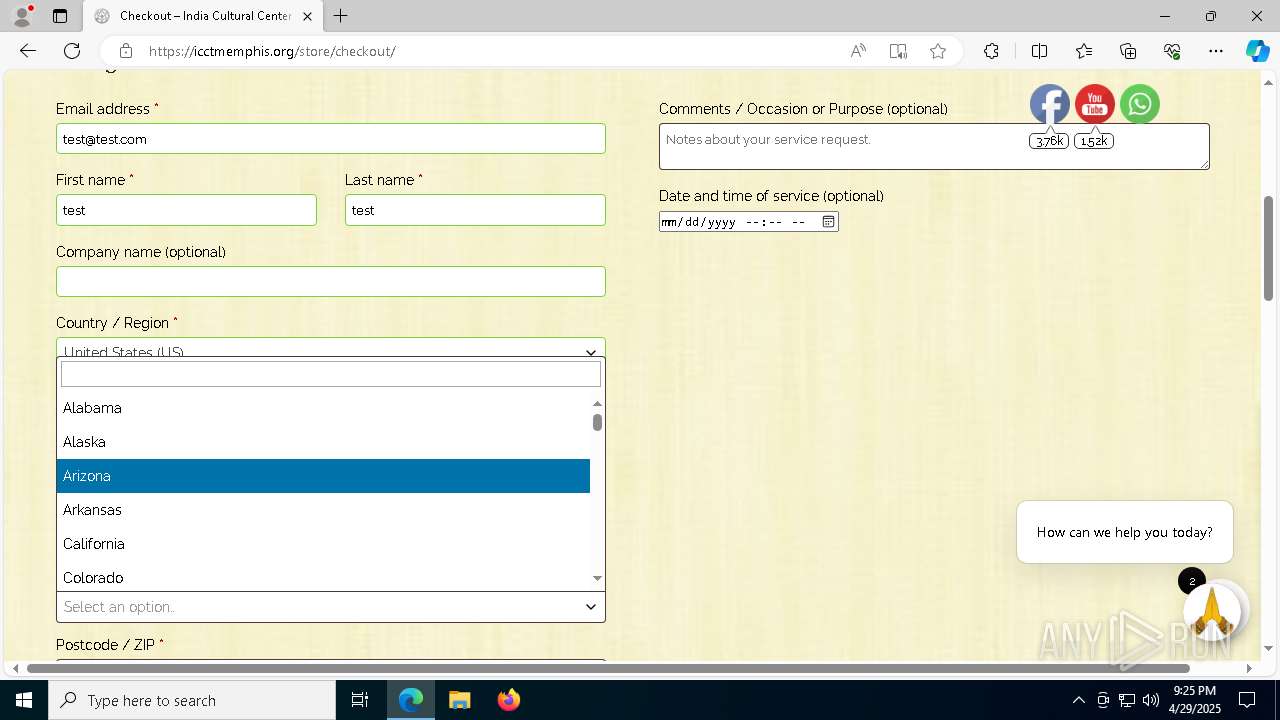Open the chat widget praying-hands icon
Viewport: 1280px width, 720px height.
(1212, 611)
